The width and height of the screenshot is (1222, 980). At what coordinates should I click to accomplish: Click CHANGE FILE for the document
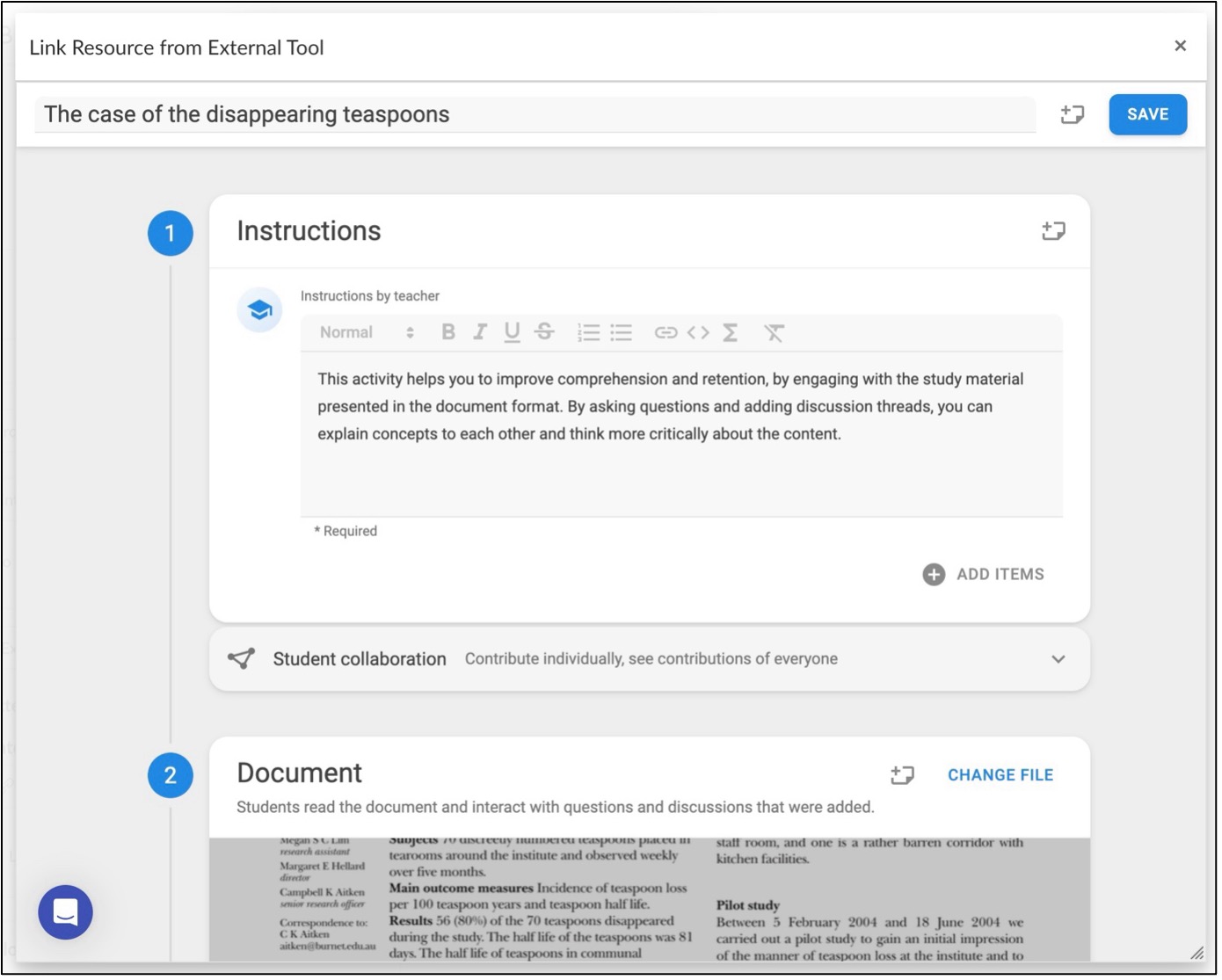[x=1000, y=774]
